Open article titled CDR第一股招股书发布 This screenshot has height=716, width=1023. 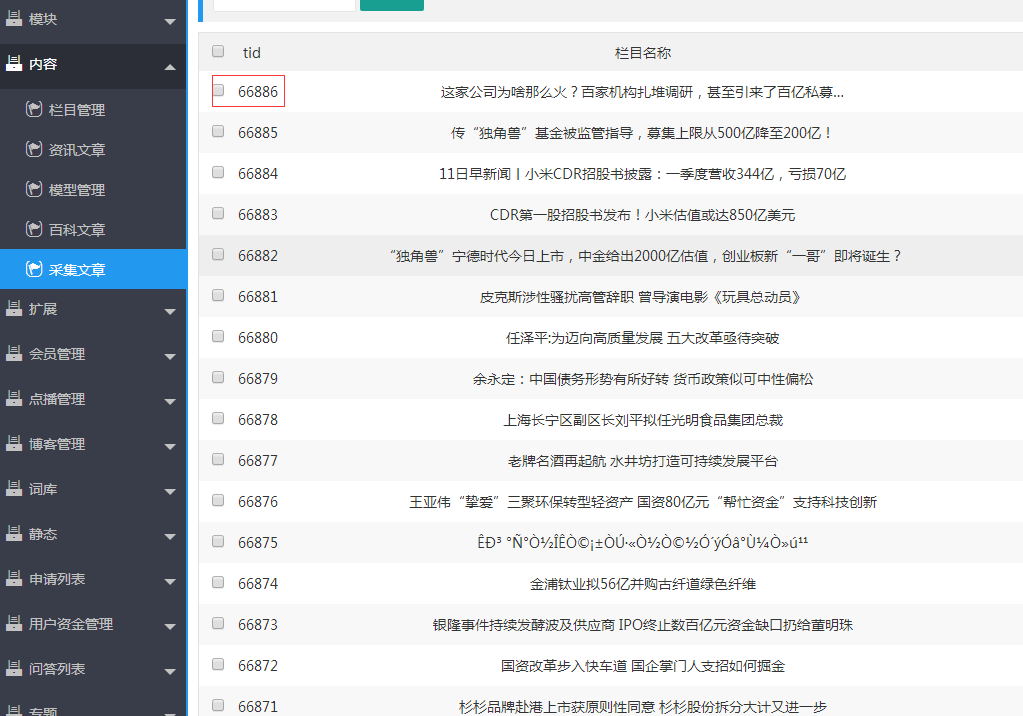(x=642, y=215)
